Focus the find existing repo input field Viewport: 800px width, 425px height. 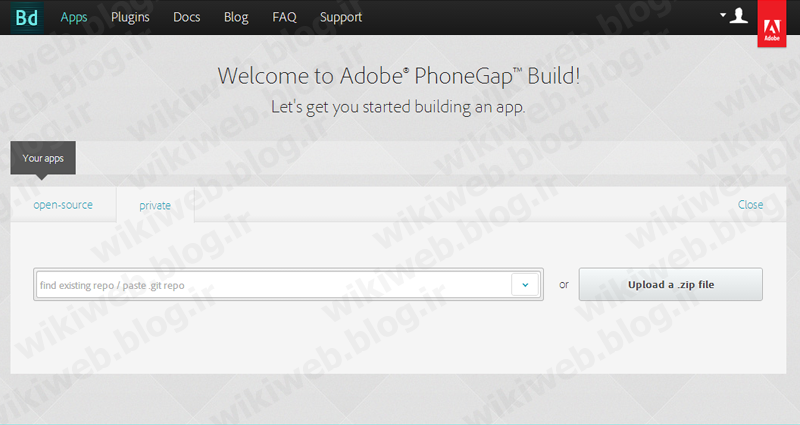point(272,285)
